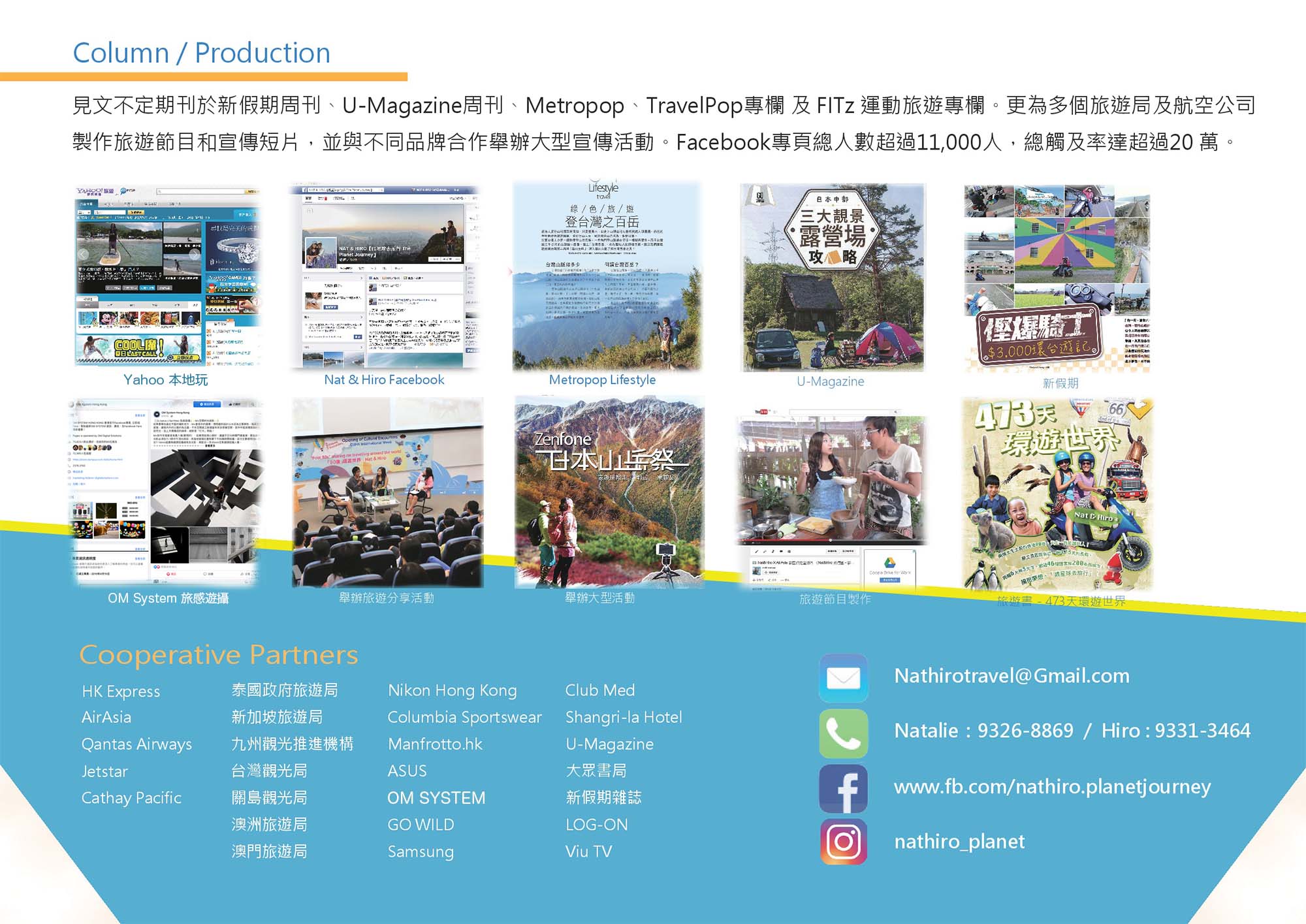Click the nathiro_planet Instagram handle
The height and width of the screenshot is (924, 1306).
(959, 842)
